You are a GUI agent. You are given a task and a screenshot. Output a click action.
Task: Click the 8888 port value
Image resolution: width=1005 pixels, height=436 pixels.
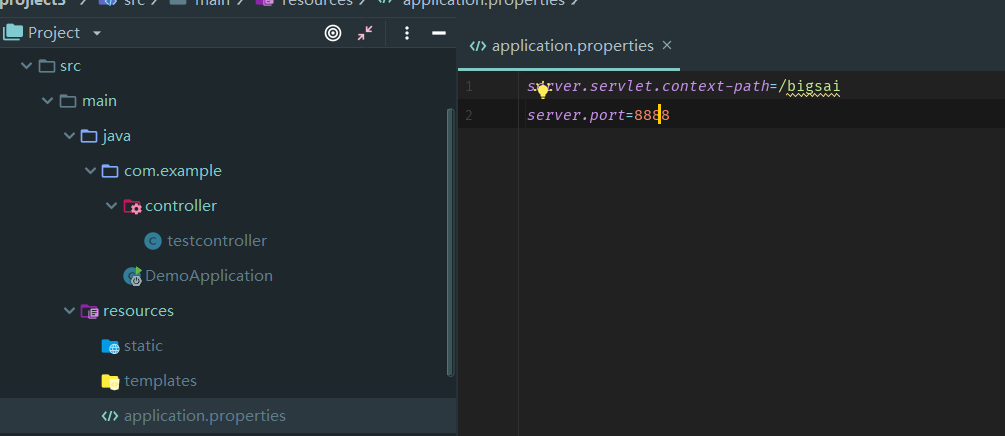[652, 115]
